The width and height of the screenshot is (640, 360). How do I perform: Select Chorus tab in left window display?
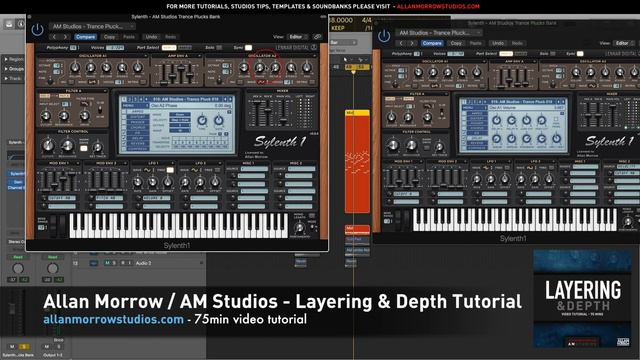click(138, 127)
